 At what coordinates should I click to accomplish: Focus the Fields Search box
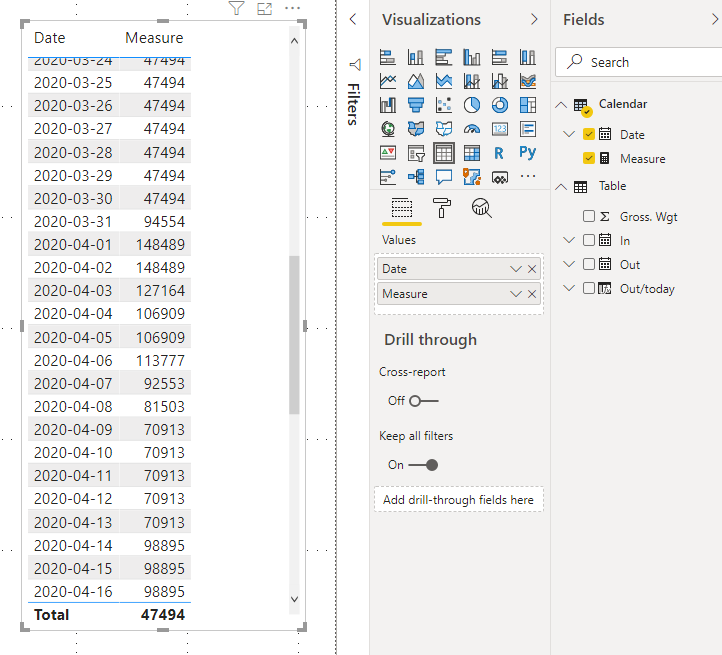pos(638,62)
